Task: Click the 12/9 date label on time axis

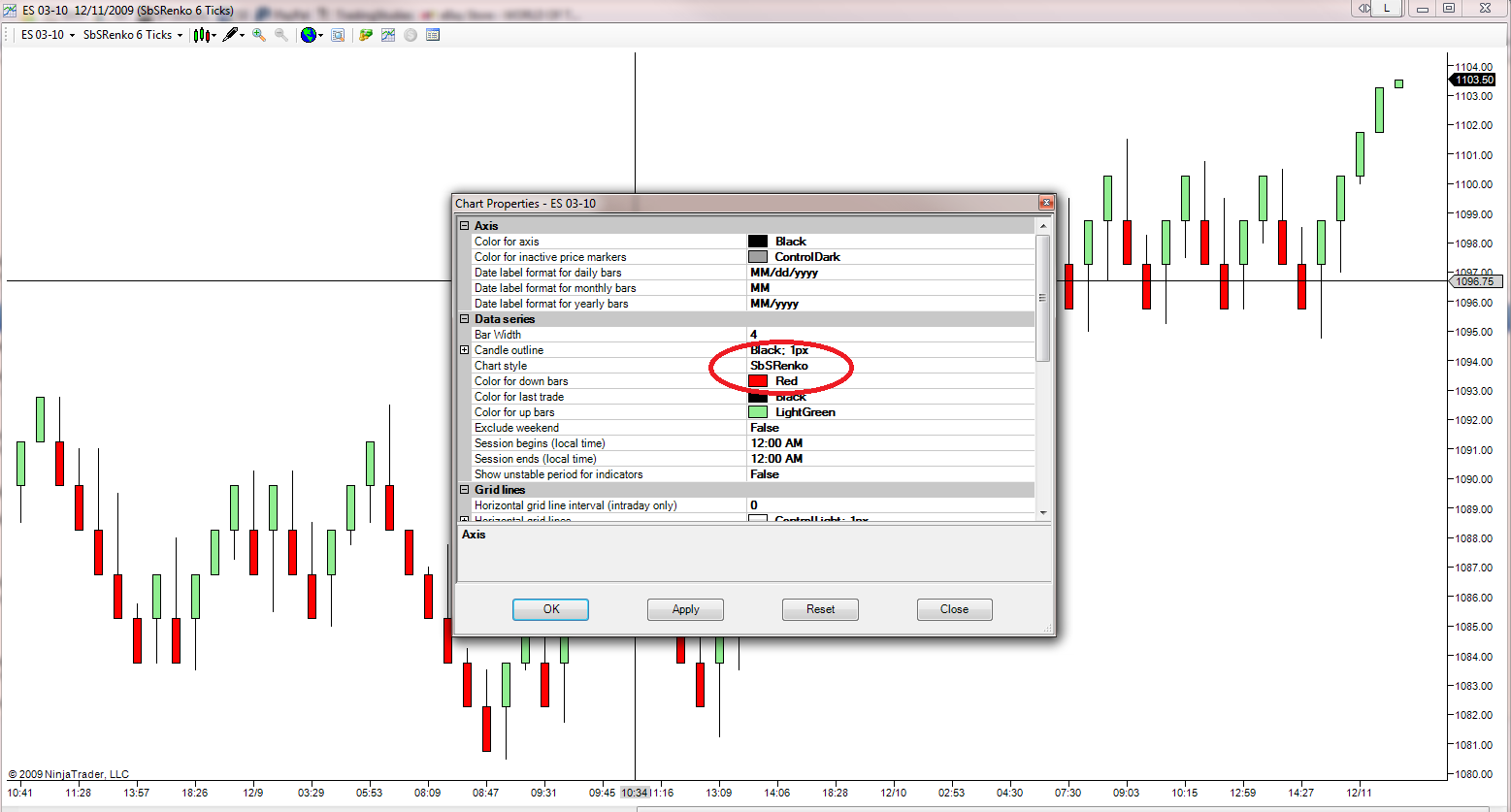Action: pyautogui.click(x=252, y=793)
